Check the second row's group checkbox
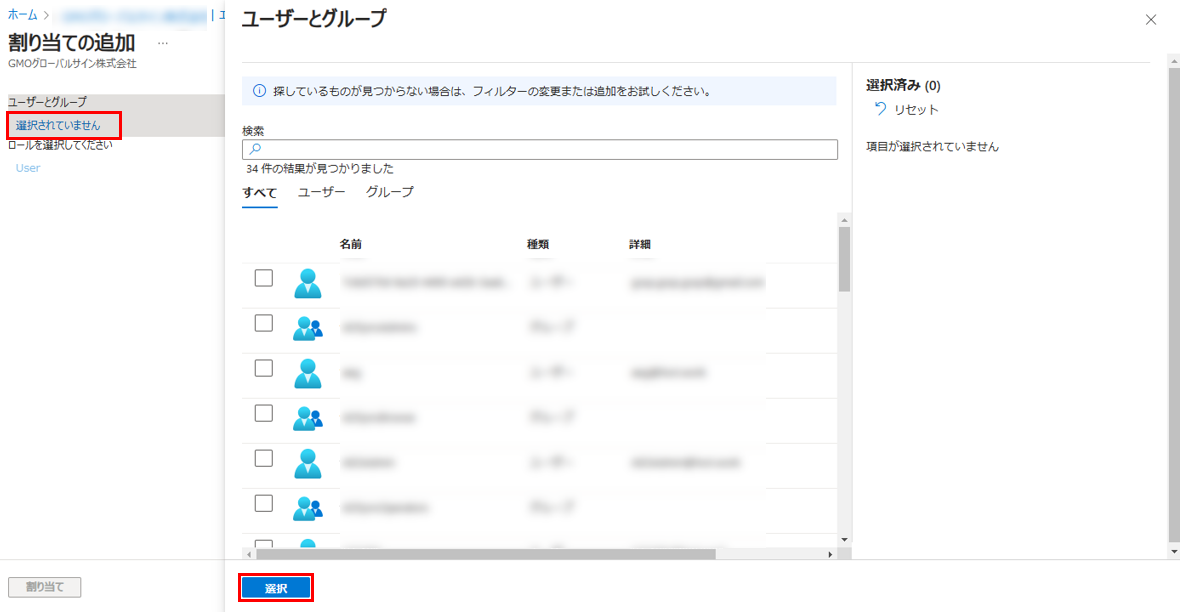The image size is (1184, 614). tap(264, 323)
